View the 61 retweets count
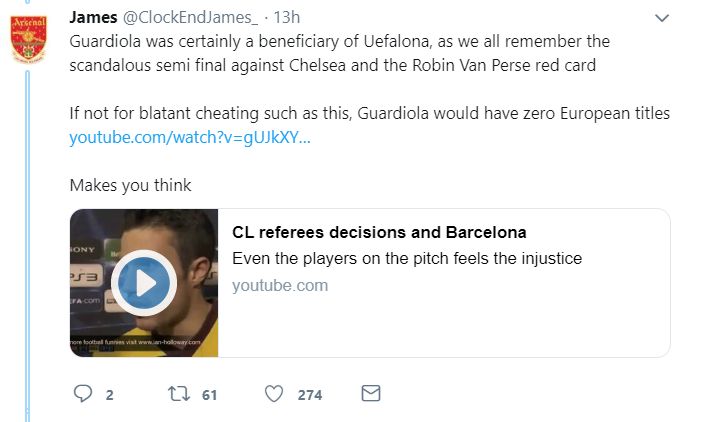The image size is (718, 422). (x=209, y=395)
